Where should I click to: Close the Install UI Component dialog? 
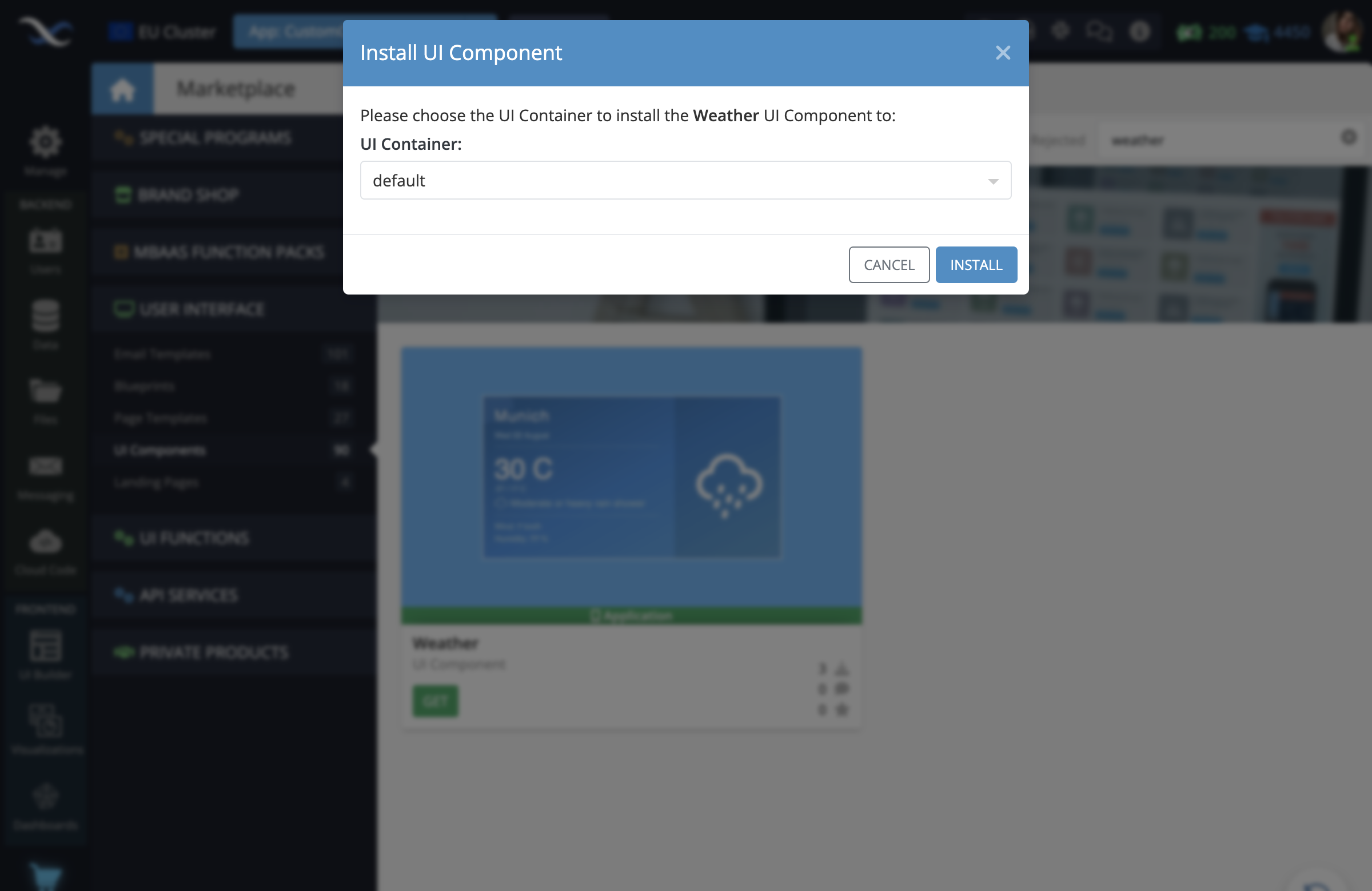[x=1003, y=53]
